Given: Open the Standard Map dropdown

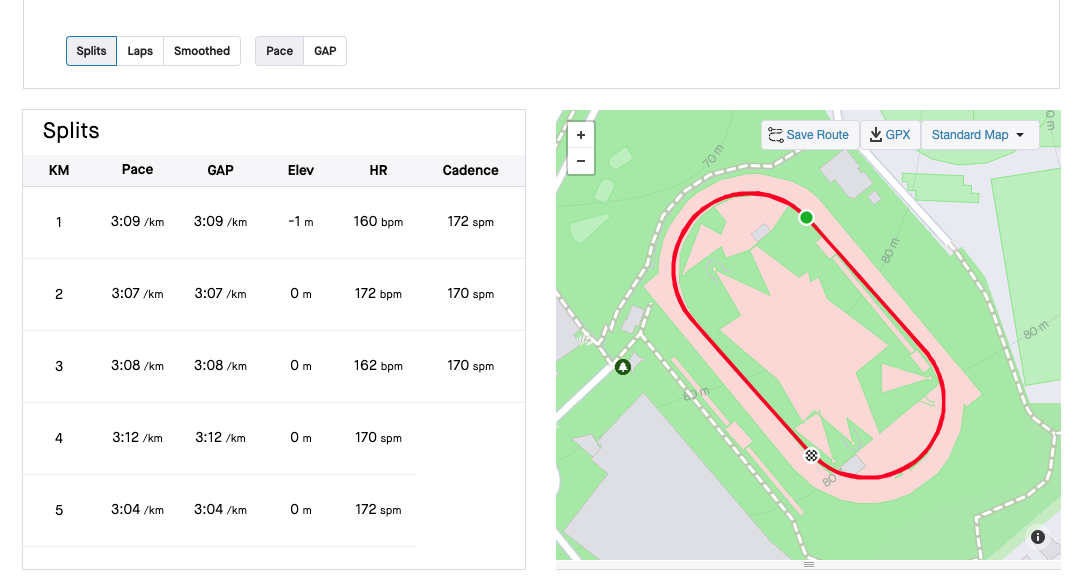Looking at the screenshot, I should 980,135.
